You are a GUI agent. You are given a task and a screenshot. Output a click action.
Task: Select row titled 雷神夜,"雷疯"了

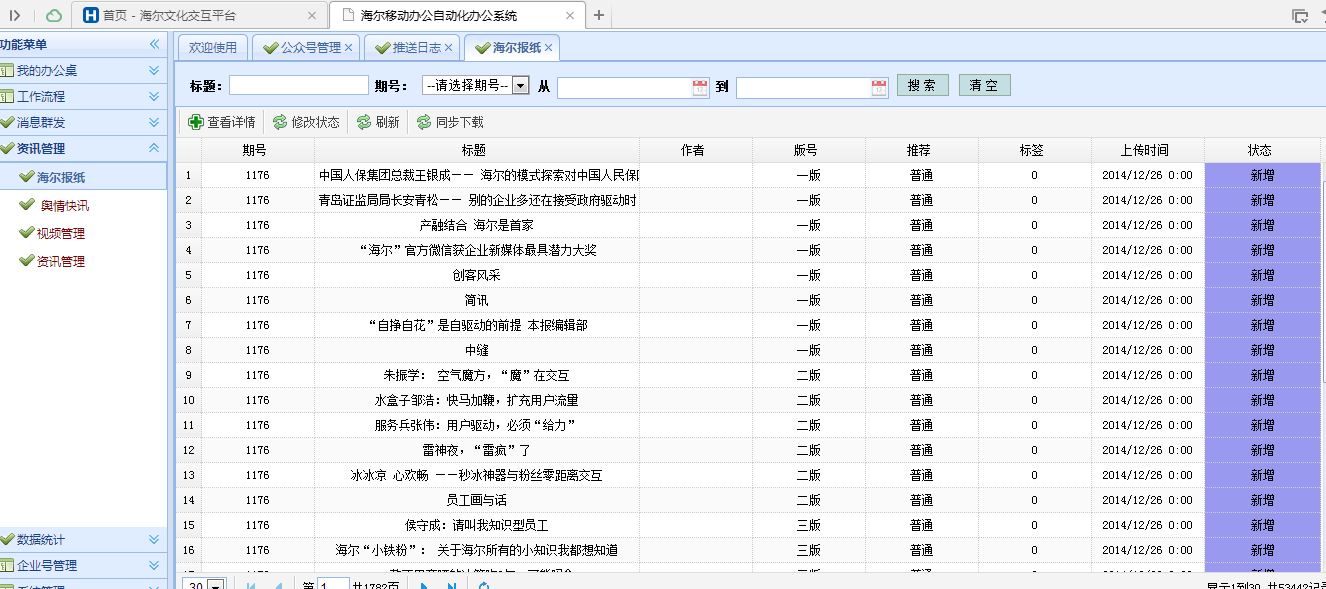click(748, 450)
